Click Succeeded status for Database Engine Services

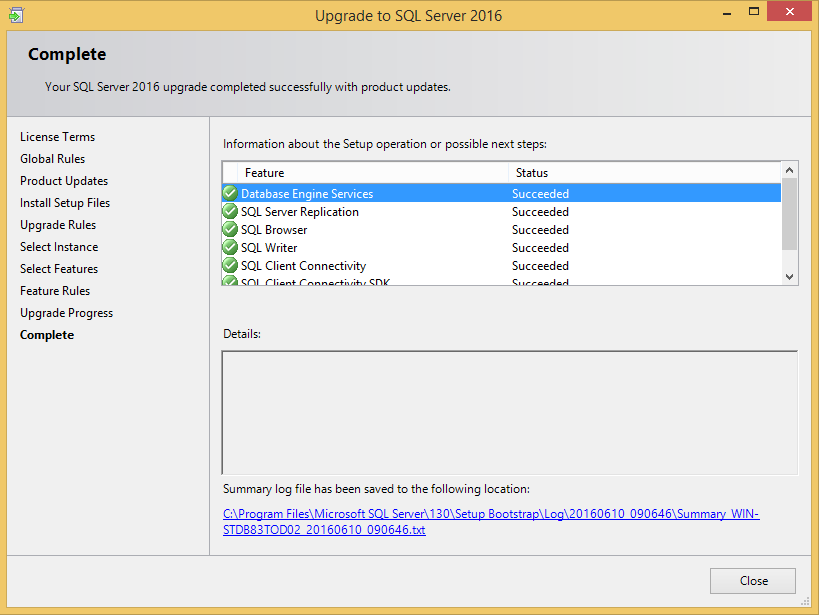tap(540, 194)
